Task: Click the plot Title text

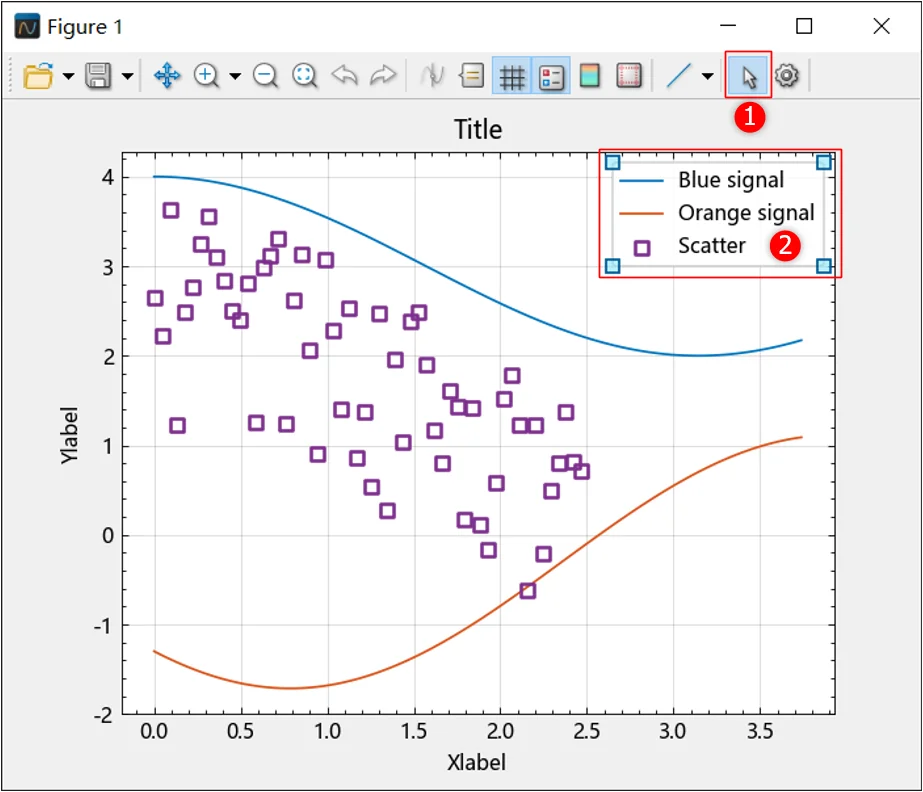Action: point(477,130)
